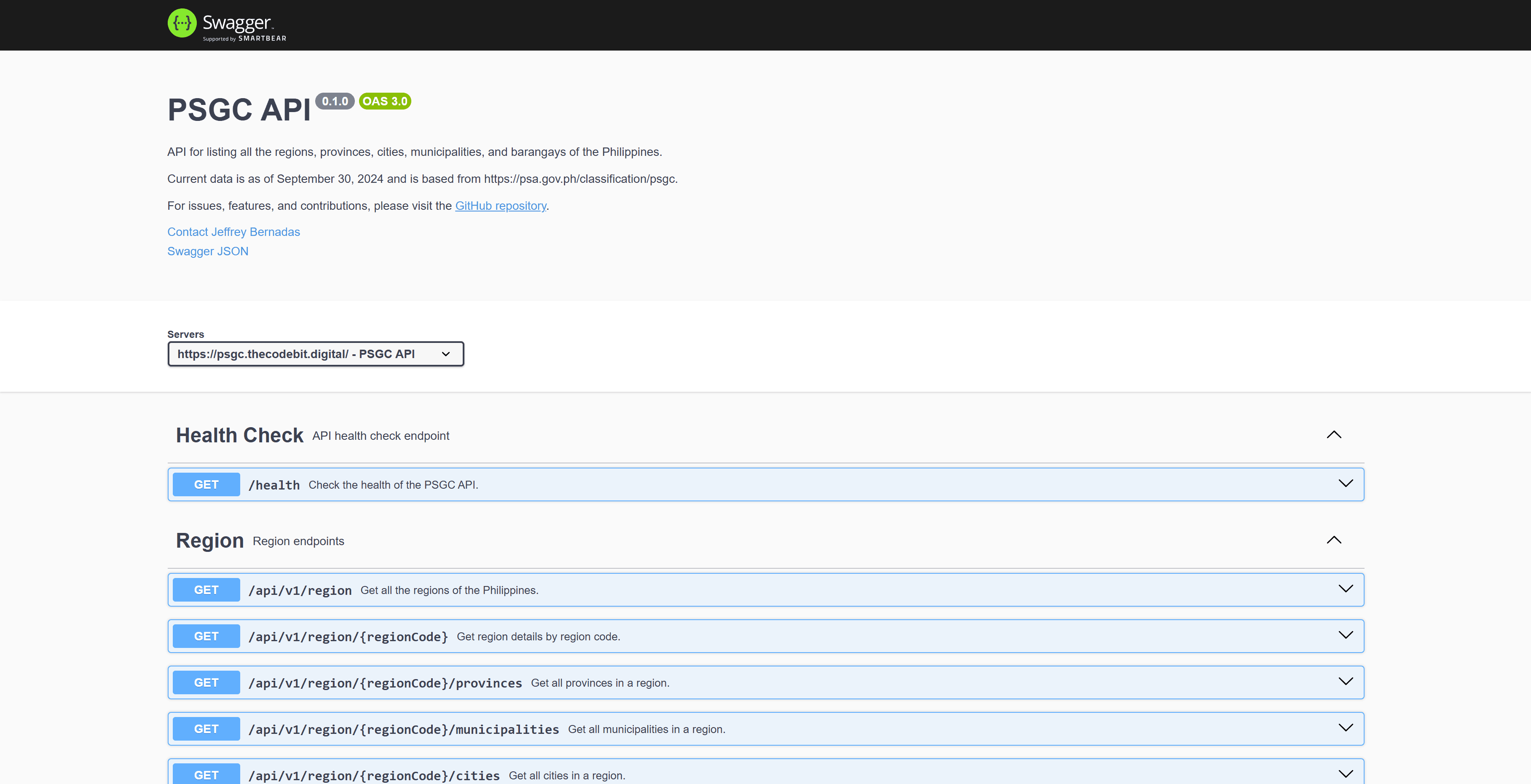Click the Region section heading
The image size is (1531, 784).
[209, 541]
